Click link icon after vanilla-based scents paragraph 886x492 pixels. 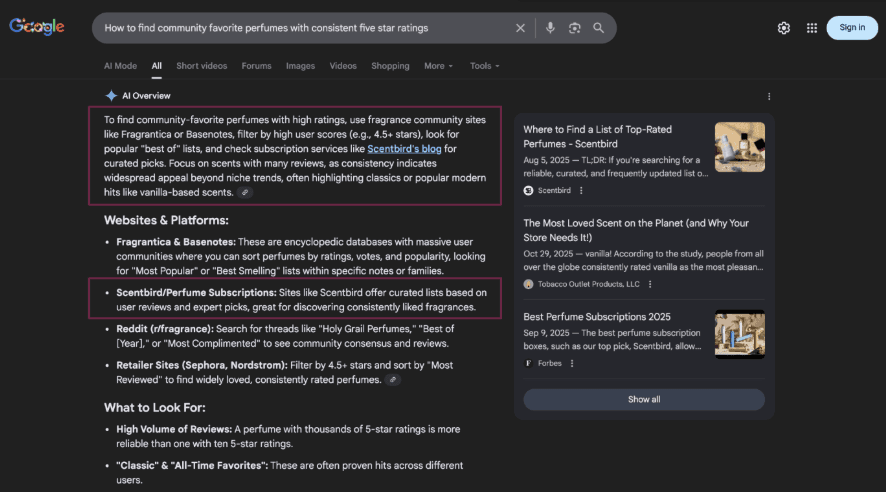[x=245, y=193]
